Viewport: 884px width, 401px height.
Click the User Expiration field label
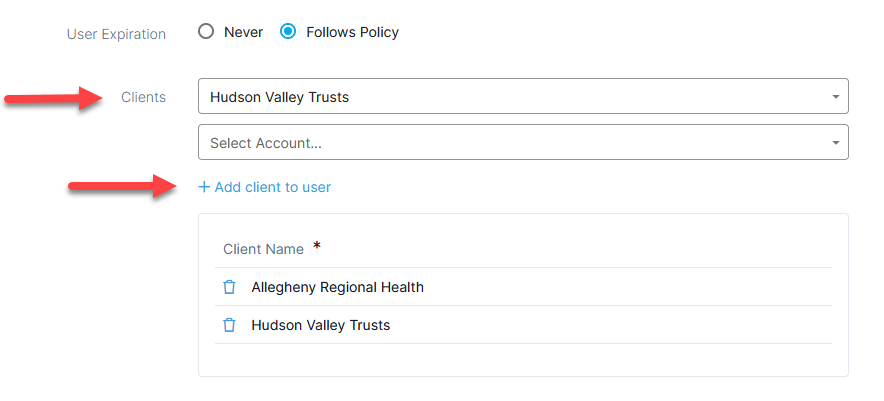pyautogui.click(x=116, y=34)
